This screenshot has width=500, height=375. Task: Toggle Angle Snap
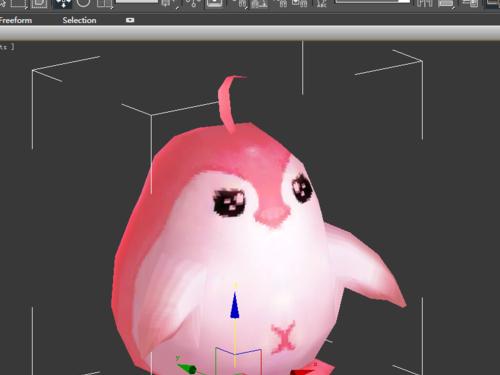point(259,3)
